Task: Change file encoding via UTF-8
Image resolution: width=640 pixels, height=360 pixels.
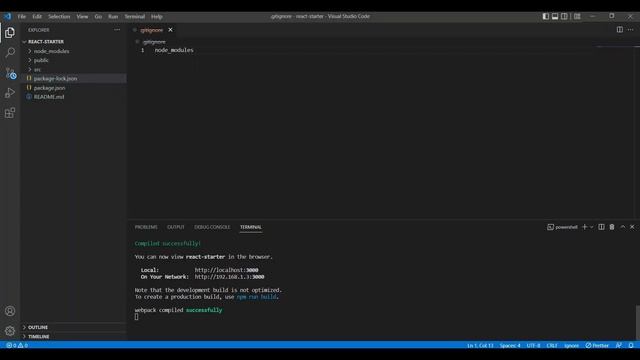Action: click(x=533, y=345)
